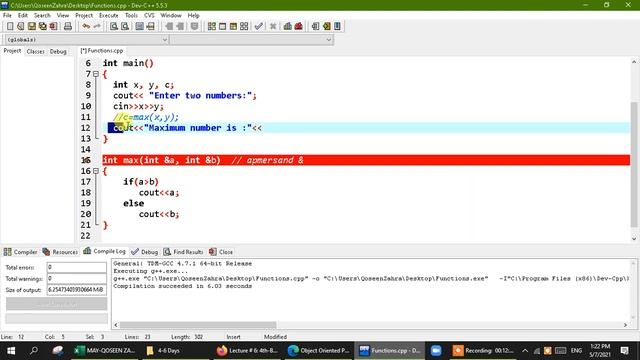The width and height of the screenshot is (640, 360).
Task: Click the Close tab of bottom panel
Action: 221,252
